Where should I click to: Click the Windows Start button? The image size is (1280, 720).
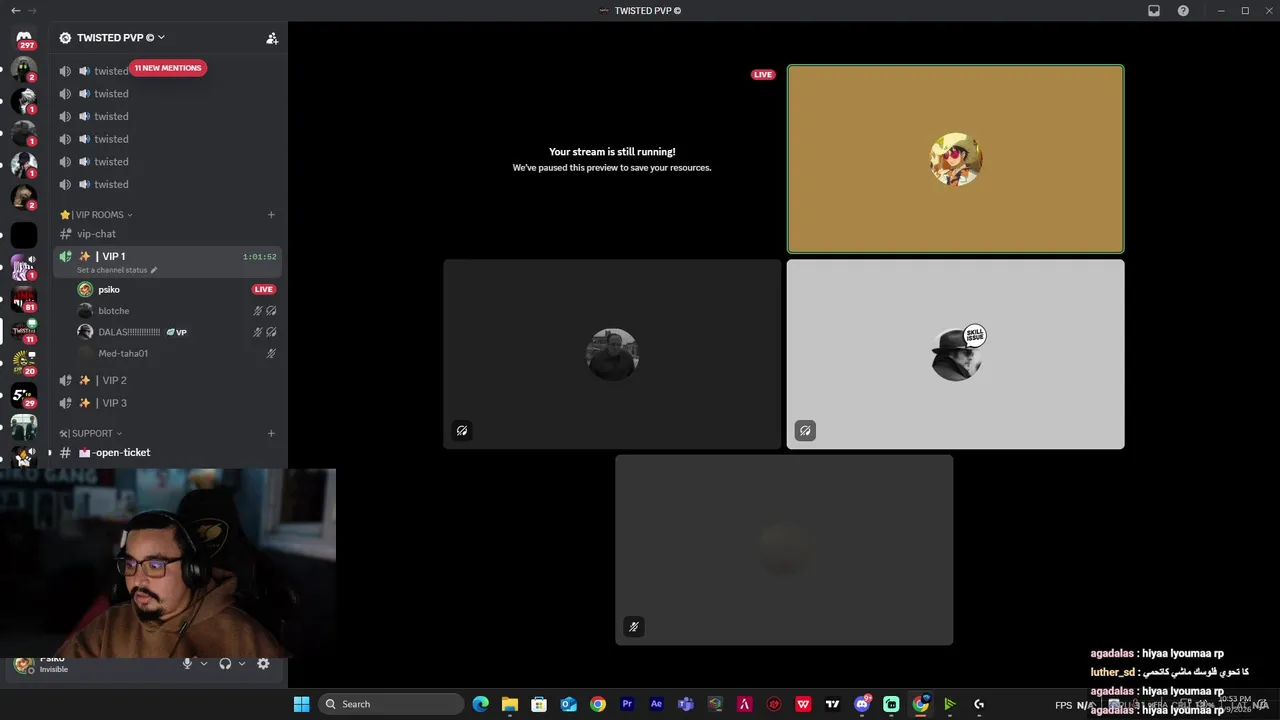[x=301, y=704]
